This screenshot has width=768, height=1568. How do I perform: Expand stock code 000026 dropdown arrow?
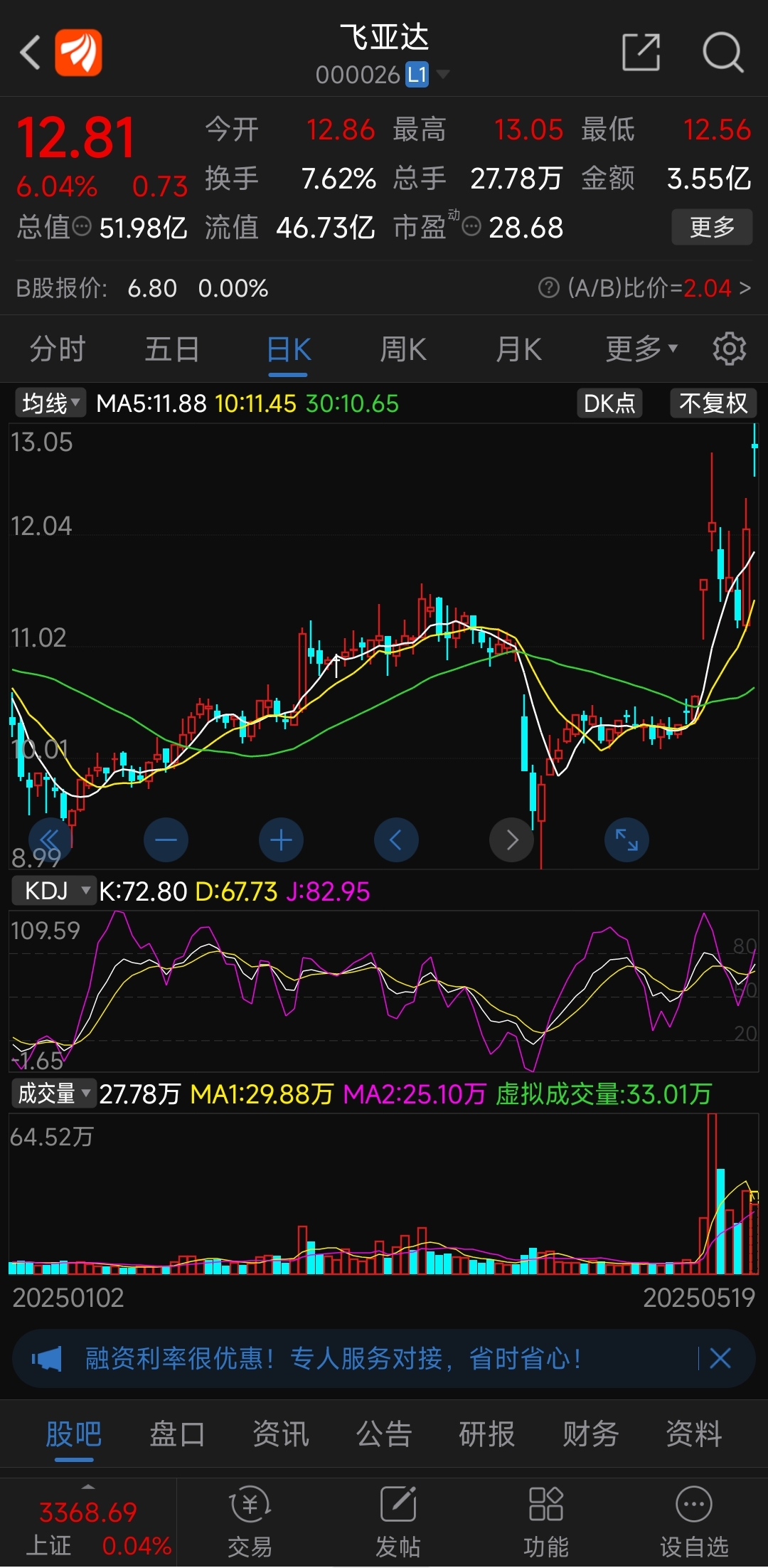coord(443,74)
